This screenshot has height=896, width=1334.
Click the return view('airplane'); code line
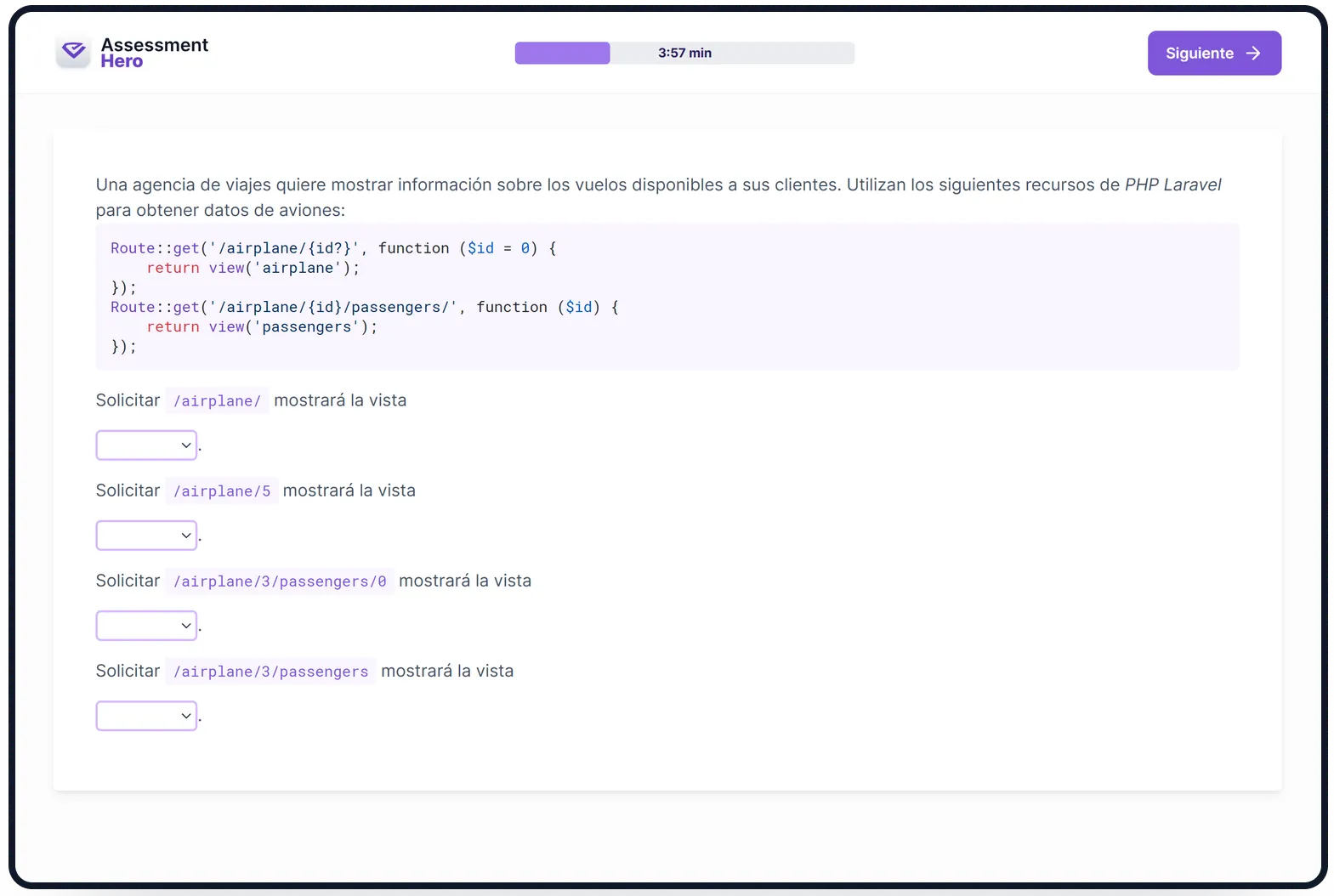(x=253, y=268)
